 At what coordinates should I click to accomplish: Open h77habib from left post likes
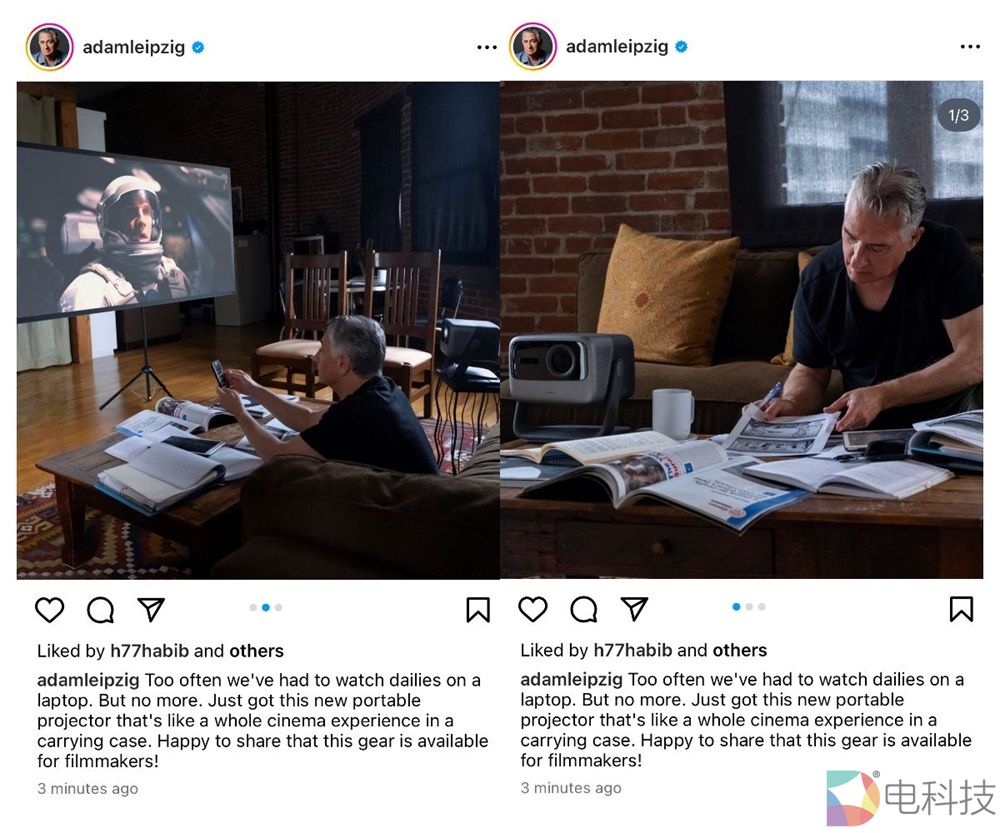[149, 651]
